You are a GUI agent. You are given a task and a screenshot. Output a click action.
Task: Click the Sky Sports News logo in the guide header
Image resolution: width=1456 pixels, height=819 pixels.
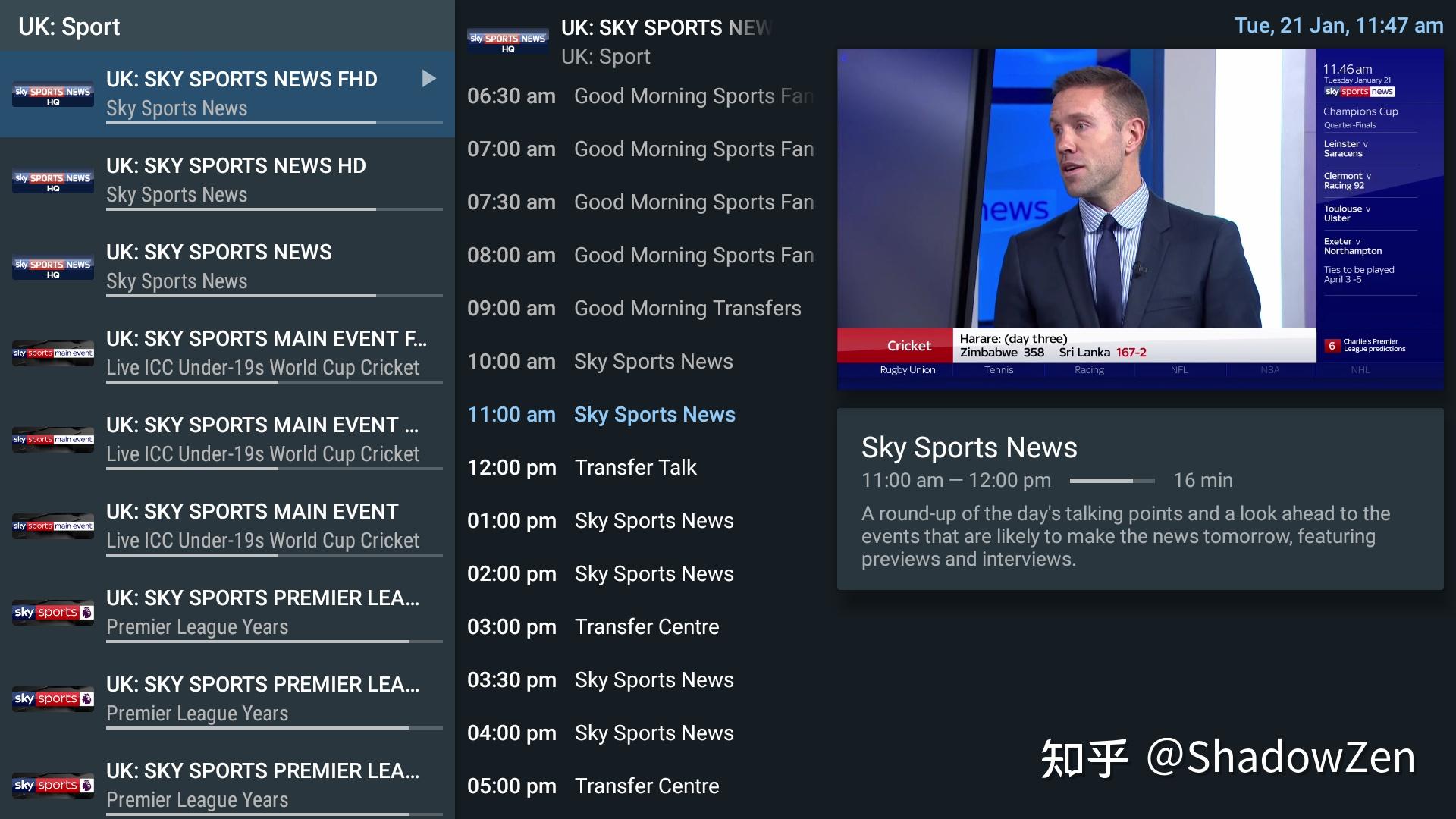coord(508,42)
